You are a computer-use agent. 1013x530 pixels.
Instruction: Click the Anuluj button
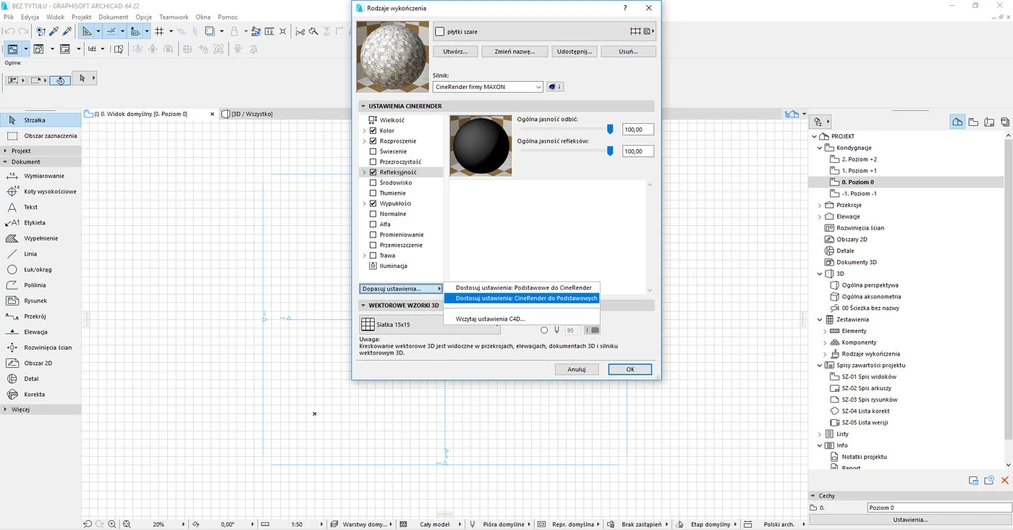point(576,370)
